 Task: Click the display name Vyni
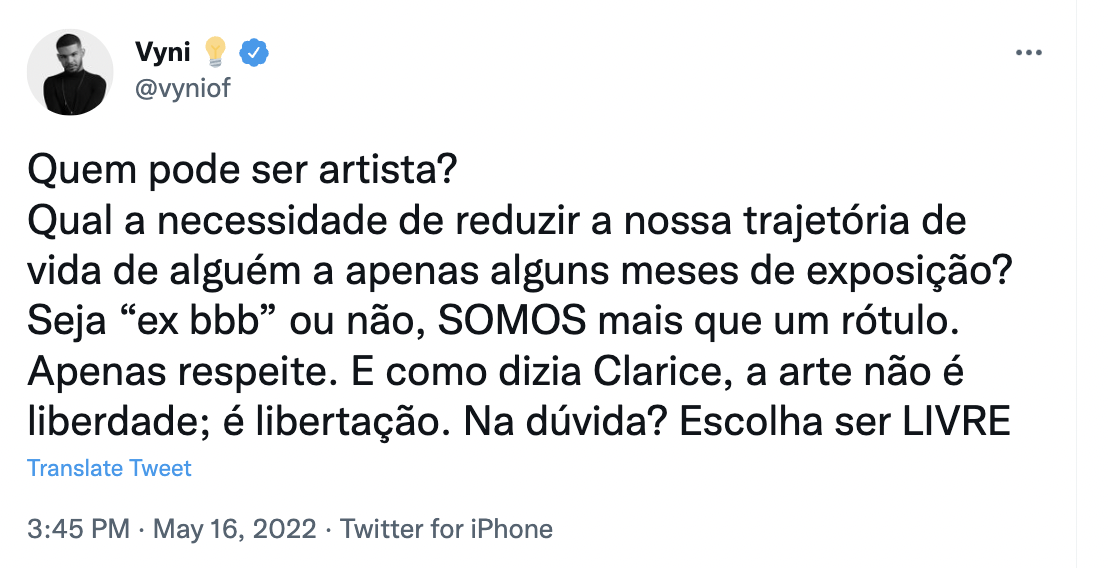pos(162,51)
